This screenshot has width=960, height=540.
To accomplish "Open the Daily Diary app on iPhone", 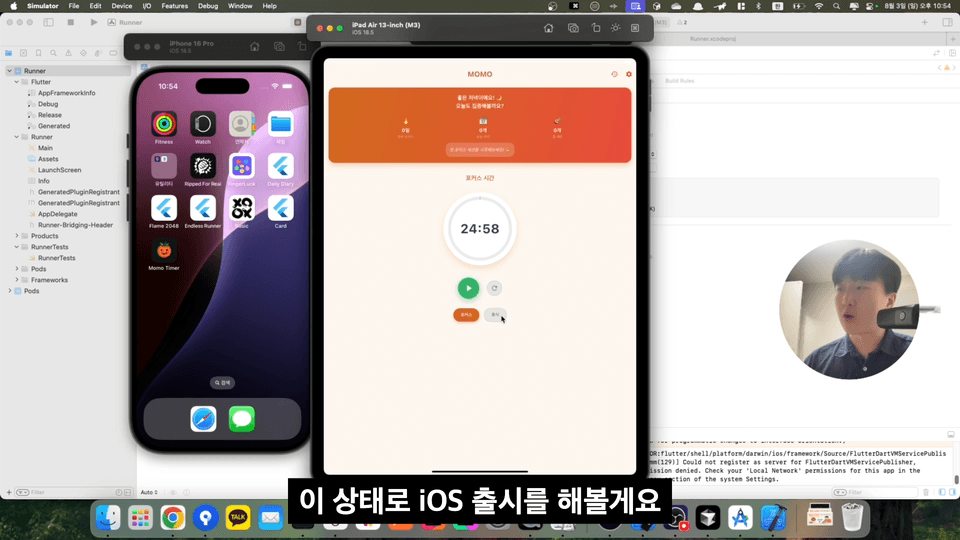I will point(280,166).
